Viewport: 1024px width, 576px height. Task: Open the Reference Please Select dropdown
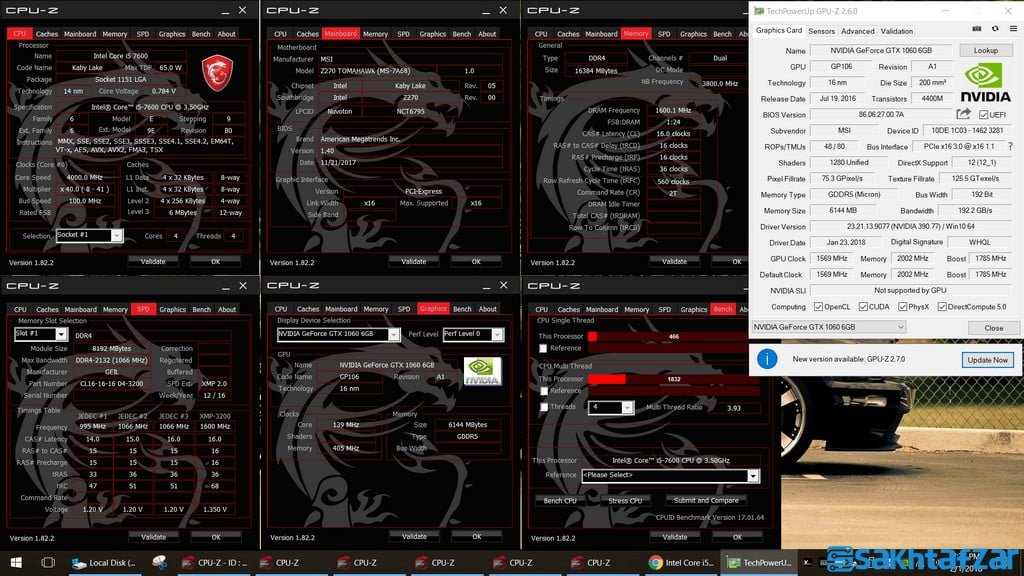pos(670,475)
